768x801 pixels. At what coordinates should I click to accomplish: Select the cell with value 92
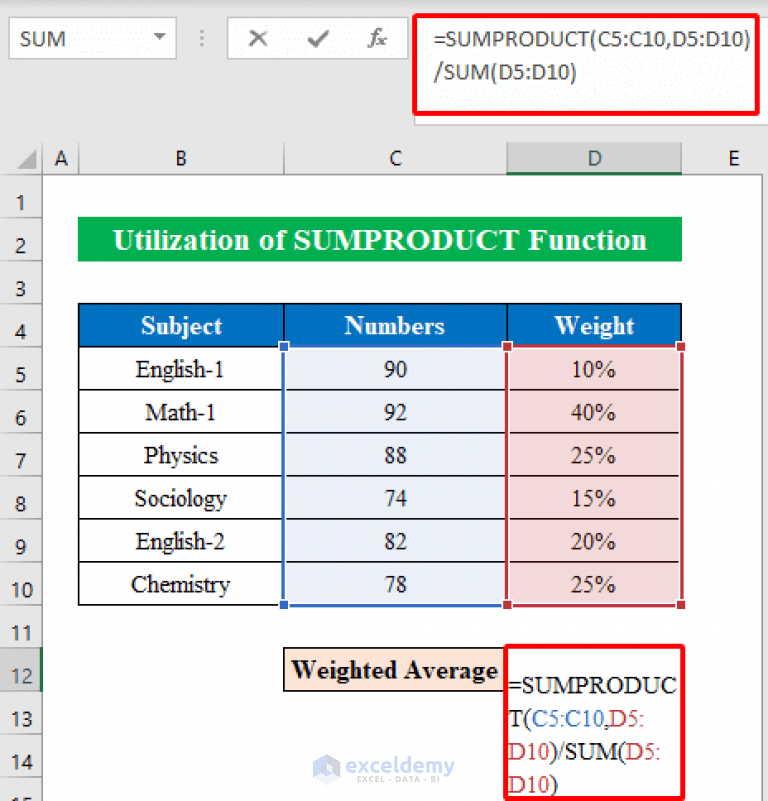click(395, 412)
